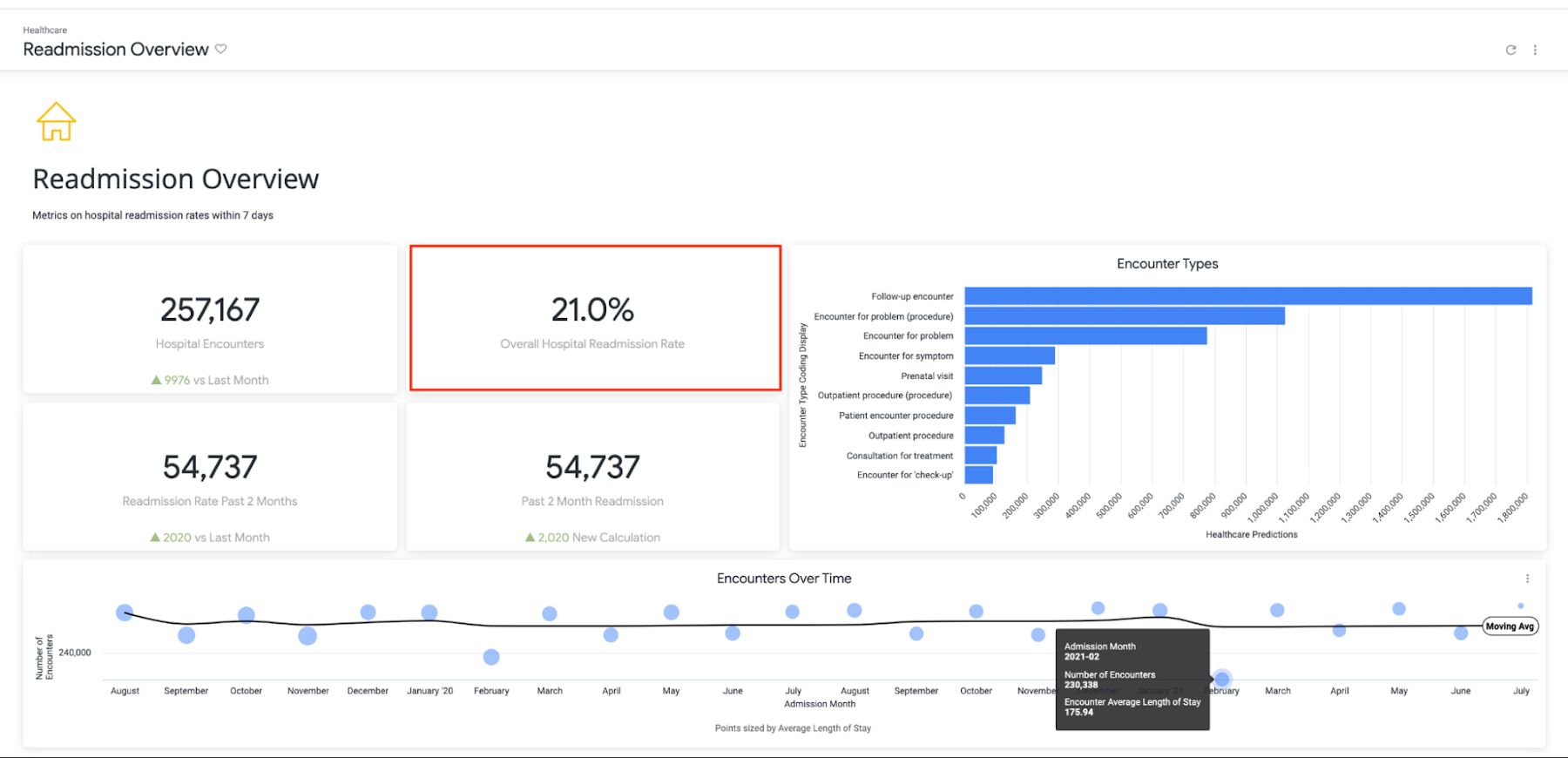Image resolution: width=1568 pixels, height=758 pixels.
Task: Click the Overall Hospital Readmission Rate label
Action: [x=592, y=344]
